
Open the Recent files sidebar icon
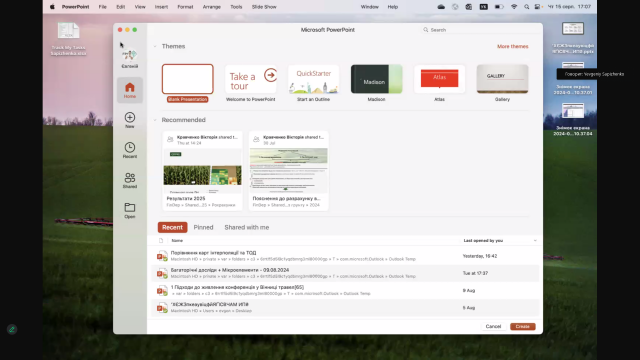(x=130, y=150)
